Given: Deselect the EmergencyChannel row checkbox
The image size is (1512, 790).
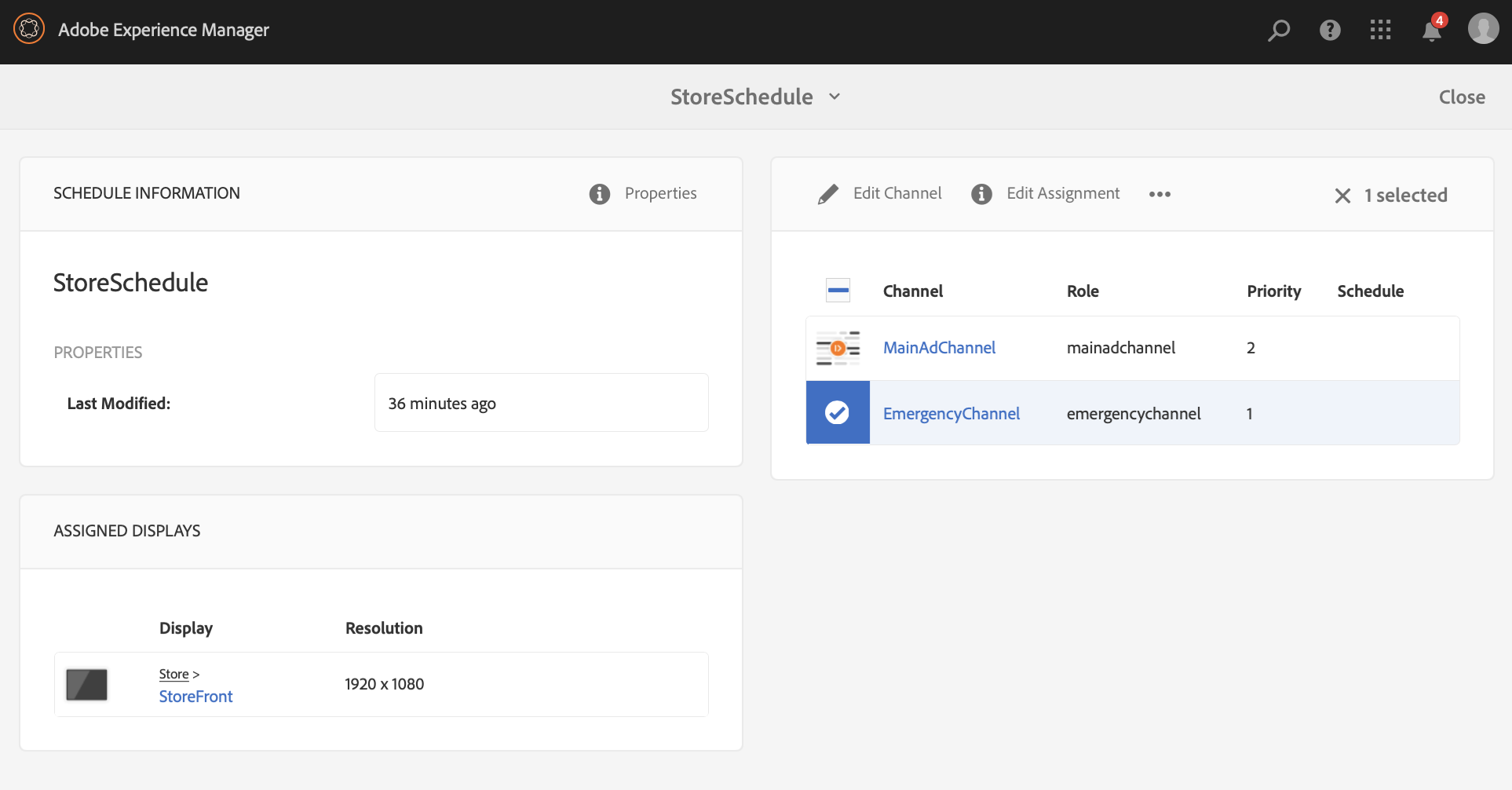Looking at the screenshot, I should coord(838,412).
